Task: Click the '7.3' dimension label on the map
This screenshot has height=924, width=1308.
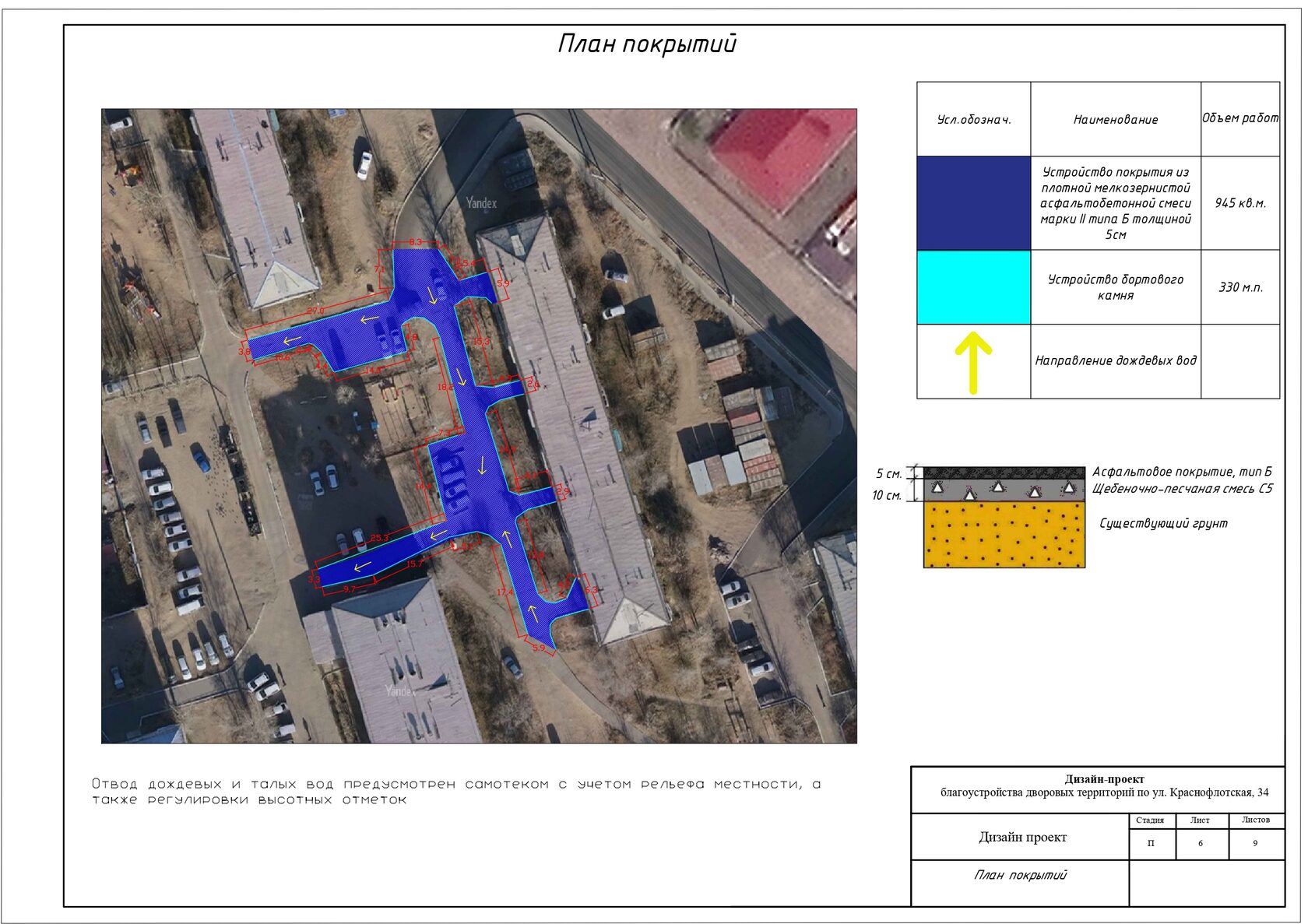Action: (x=445, y=432)
